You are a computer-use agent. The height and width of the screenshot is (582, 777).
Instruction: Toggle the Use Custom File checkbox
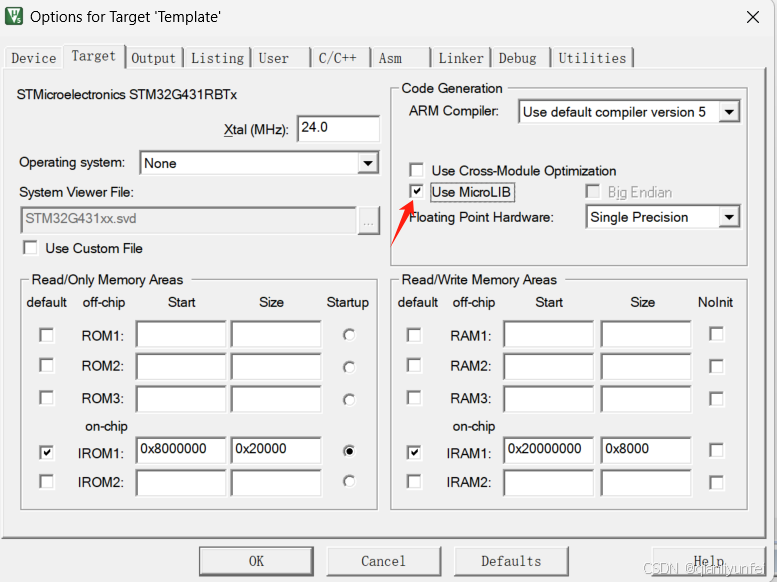point(31,247)
